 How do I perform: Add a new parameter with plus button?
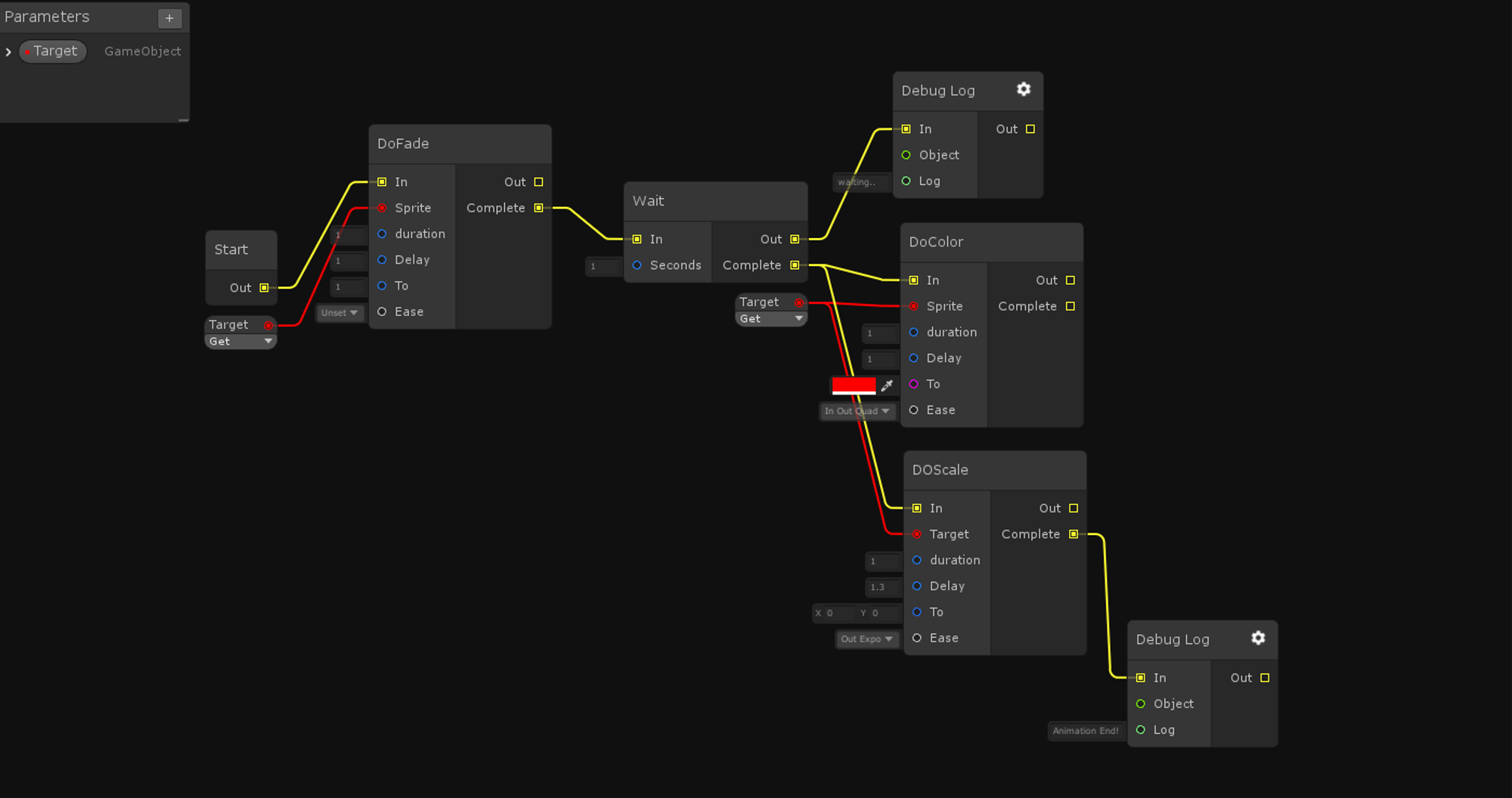(x=169, y=18)
